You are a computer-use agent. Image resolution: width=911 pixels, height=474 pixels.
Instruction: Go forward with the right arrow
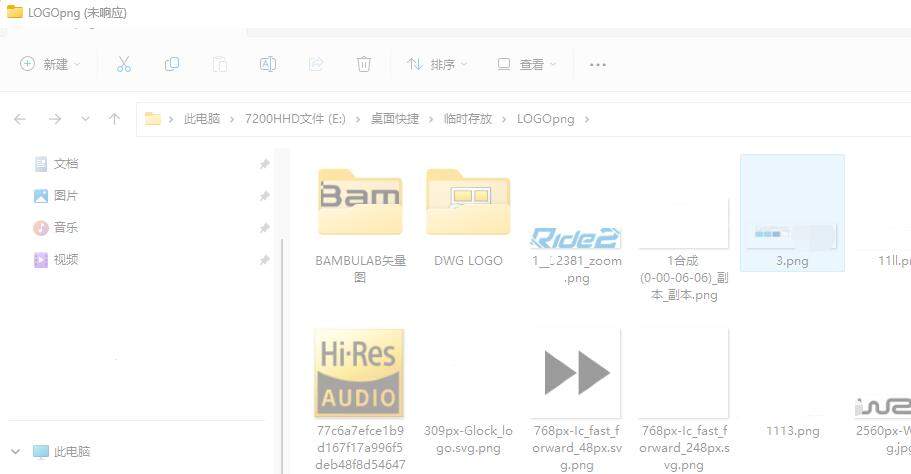coord(55,119)
